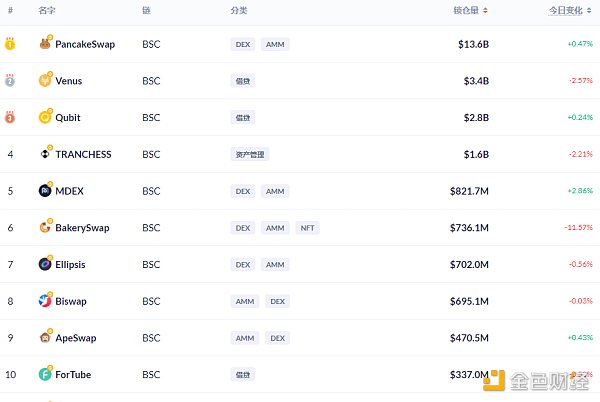600x402 pixels.
Task: Sort by 锁仓量 column header
Action: click(470, 10)
